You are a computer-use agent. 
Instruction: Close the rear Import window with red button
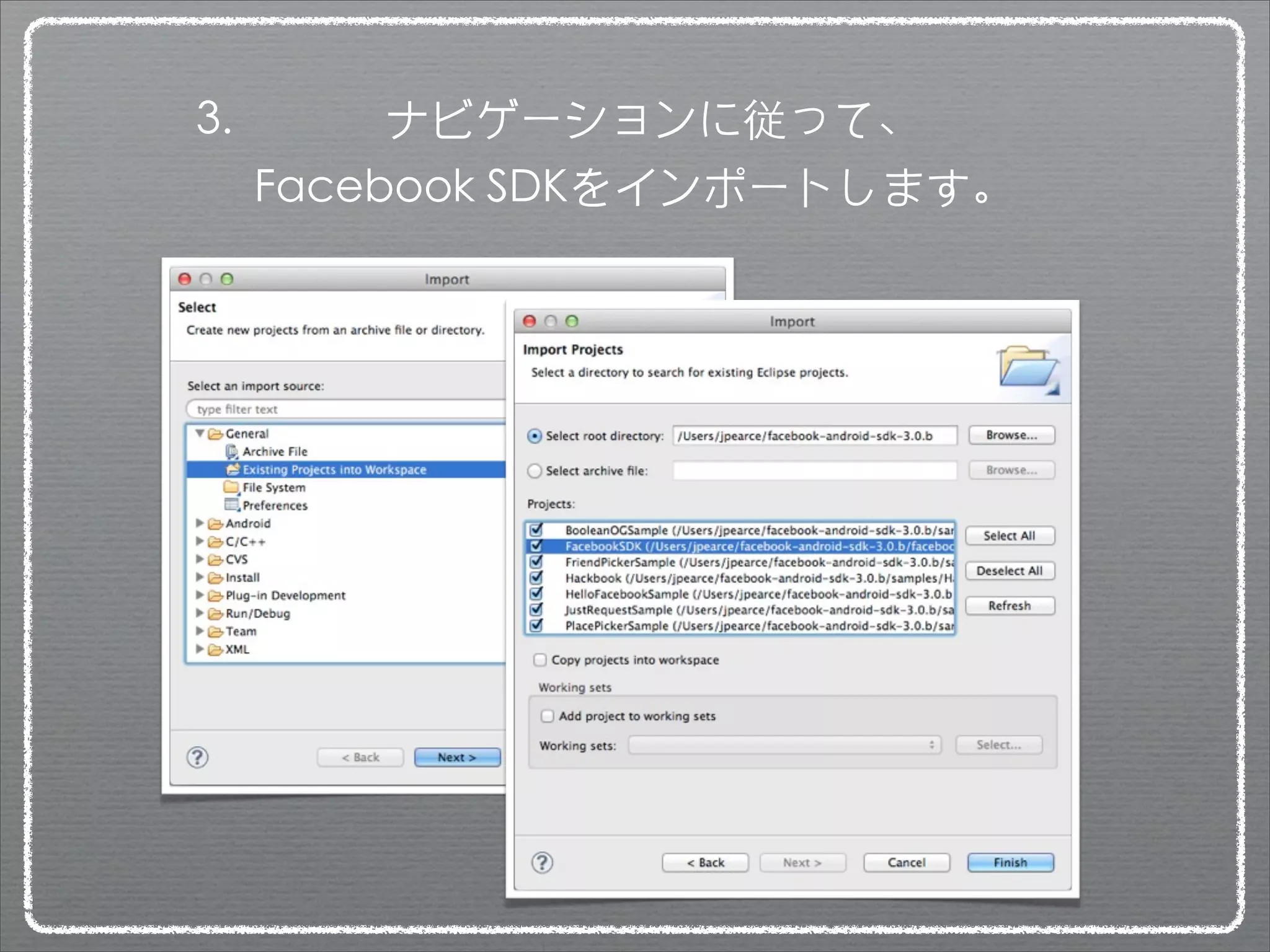click(x=185, y=279)
